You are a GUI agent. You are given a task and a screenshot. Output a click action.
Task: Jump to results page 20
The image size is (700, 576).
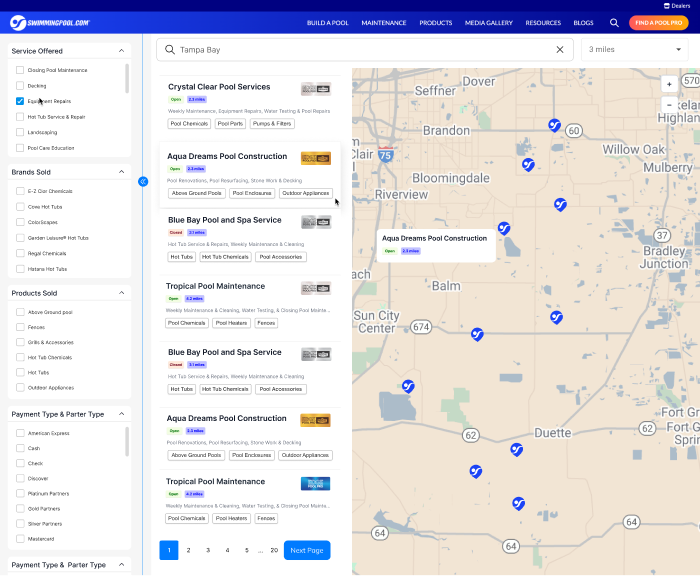point(274,550)
